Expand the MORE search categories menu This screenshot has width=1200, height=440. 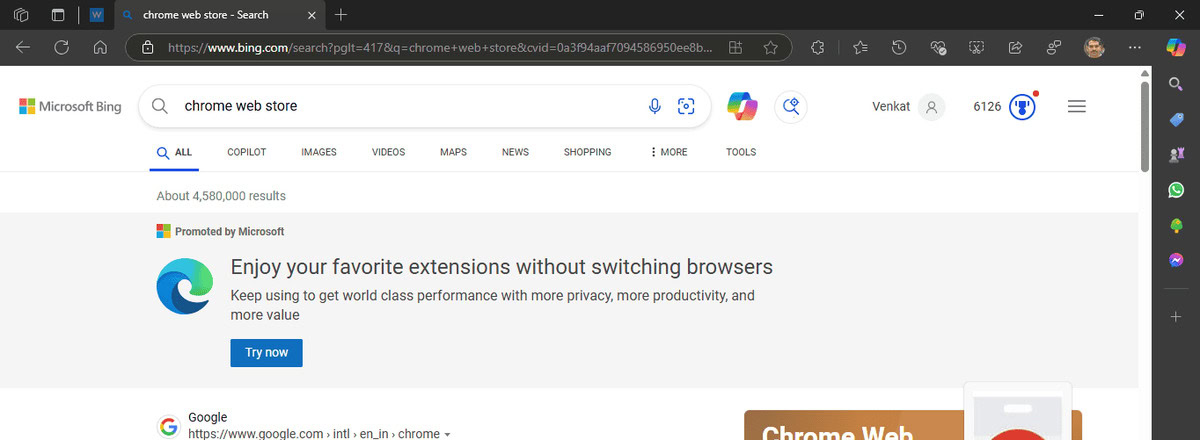click(668, 152)
